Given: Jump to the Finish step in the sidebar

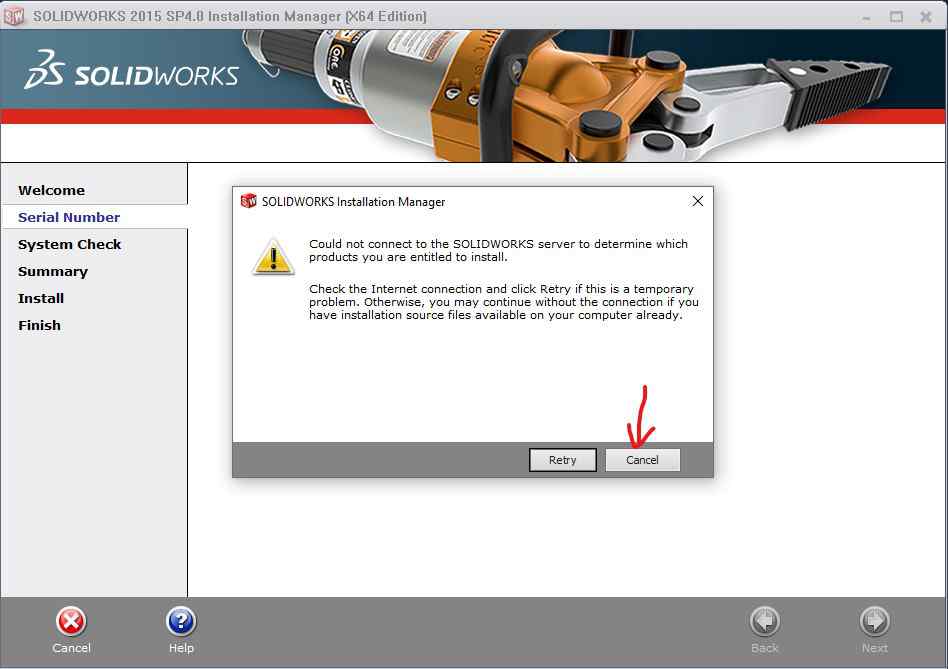Looking at the screenshot, I should click(x=39, y=325).
